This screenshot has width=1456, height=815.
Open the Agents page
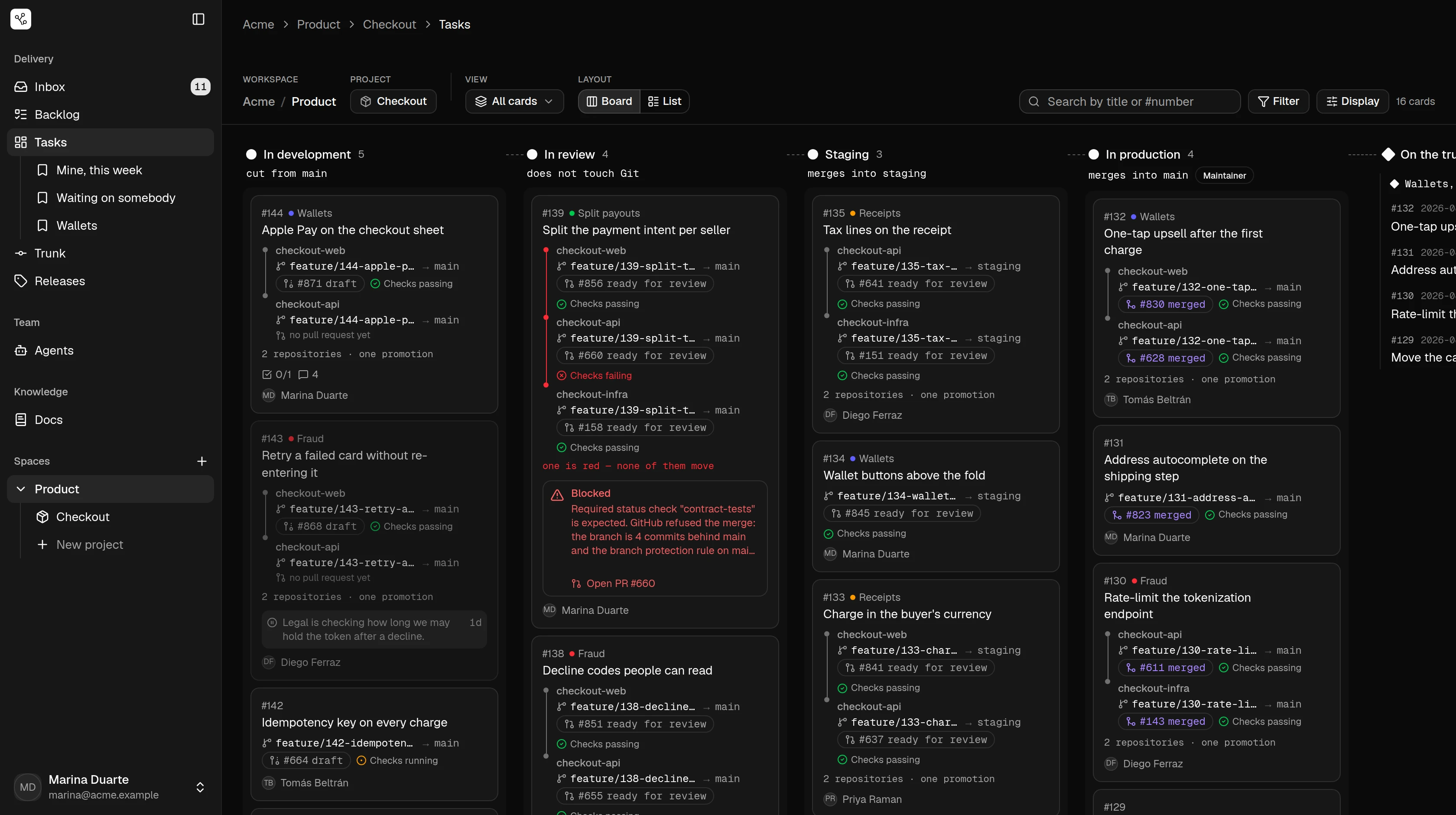[x=111, y=351]
